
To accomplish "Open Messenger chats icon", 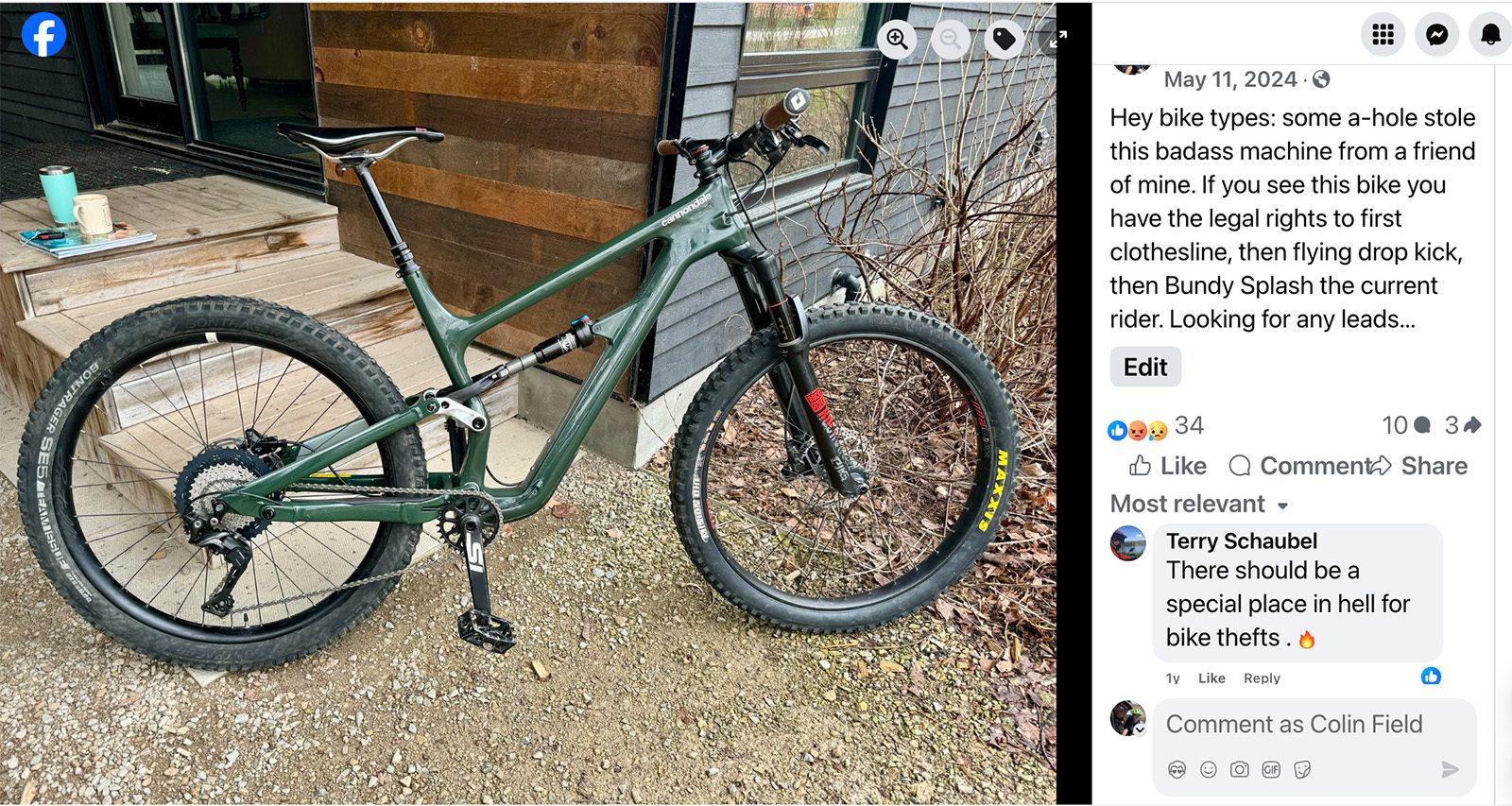I will pyautogui.click(x=1436, y=35).
